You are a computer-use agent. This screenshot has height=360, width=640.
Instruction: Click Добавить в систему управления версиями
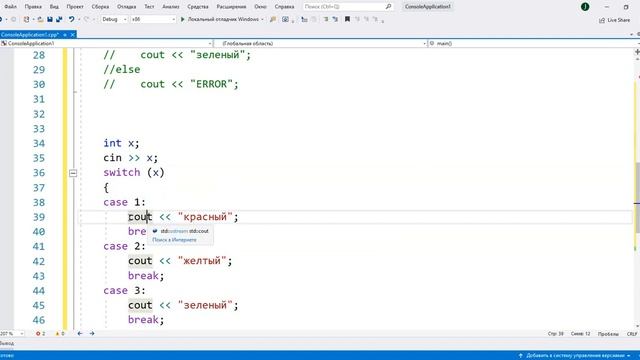point(575,356)
